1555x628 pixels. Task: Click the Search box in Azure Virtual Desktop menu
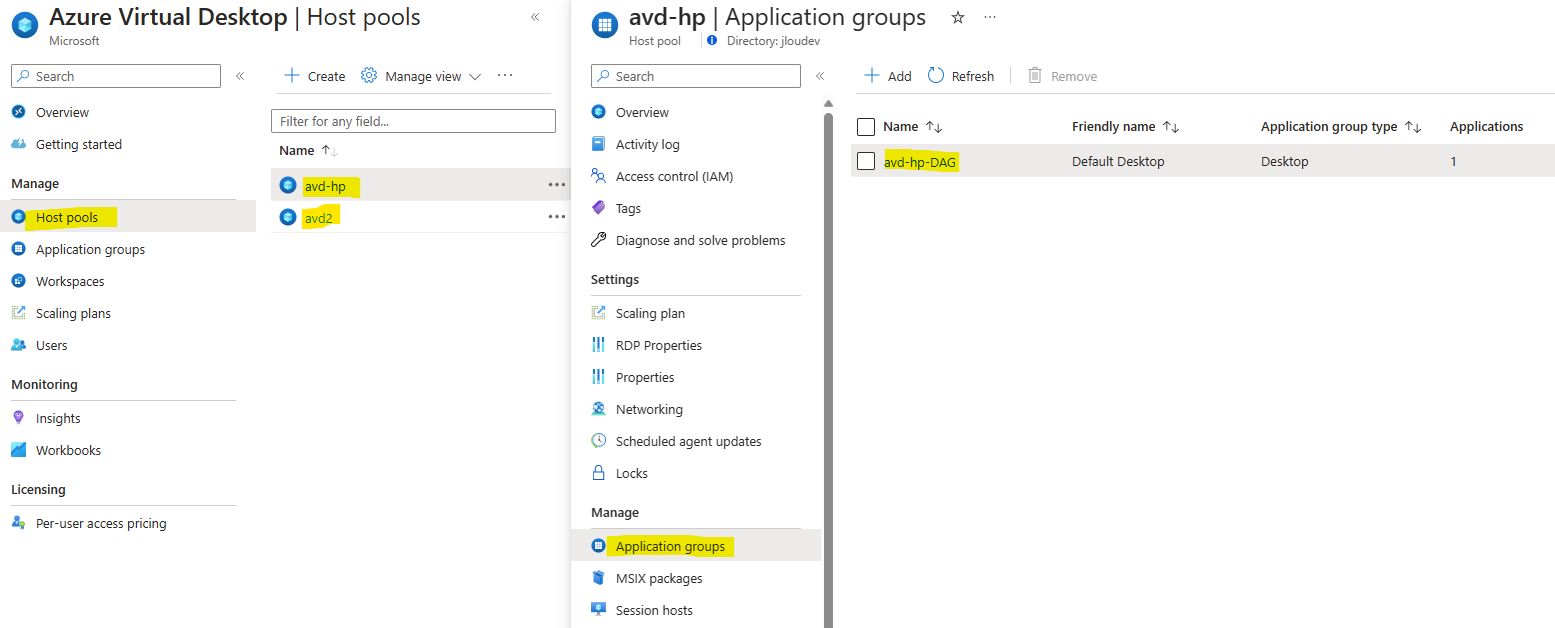[x=116, y=76]
